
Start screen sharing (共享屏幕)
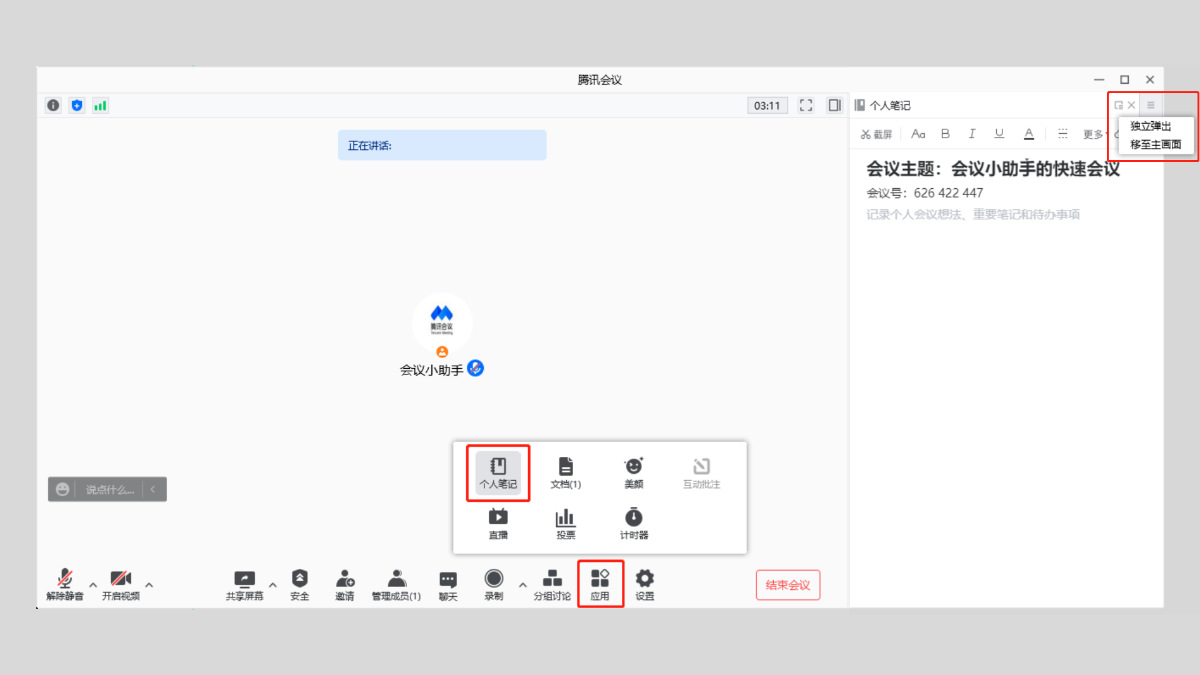(x=245, y=585)
